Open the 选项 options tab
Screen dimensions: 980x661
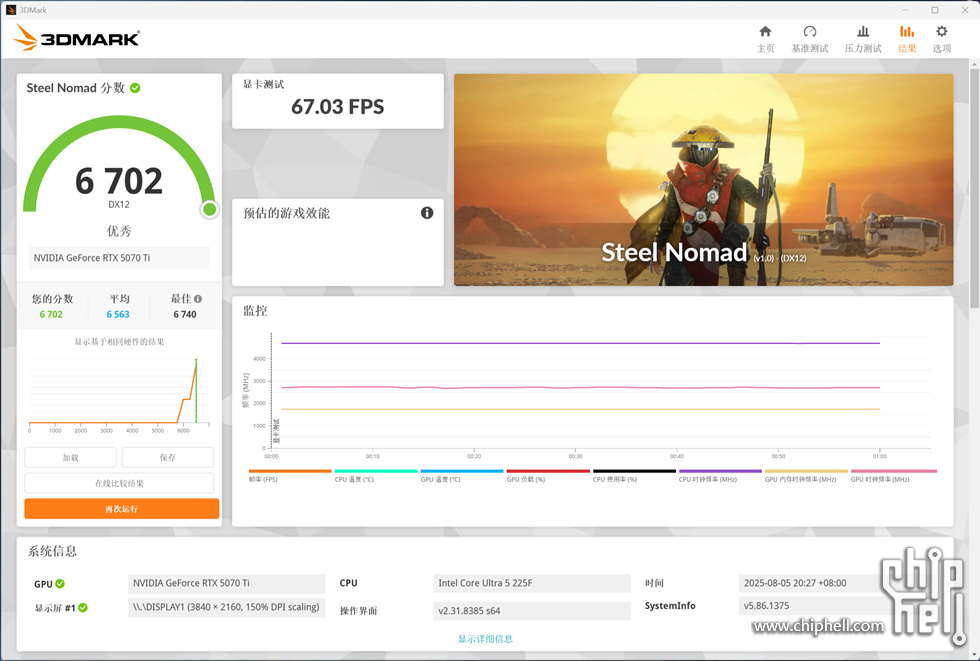point(942,39)
